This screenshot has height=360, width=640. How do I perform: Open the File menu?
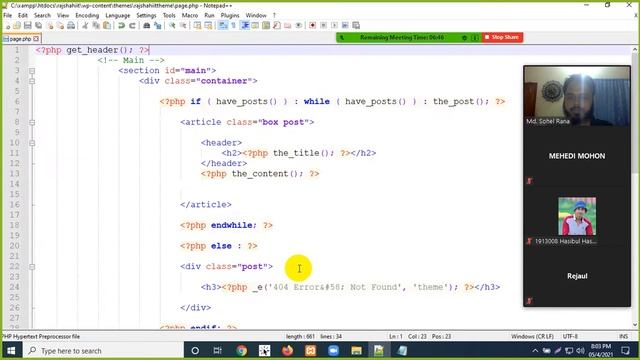point(8,16)
